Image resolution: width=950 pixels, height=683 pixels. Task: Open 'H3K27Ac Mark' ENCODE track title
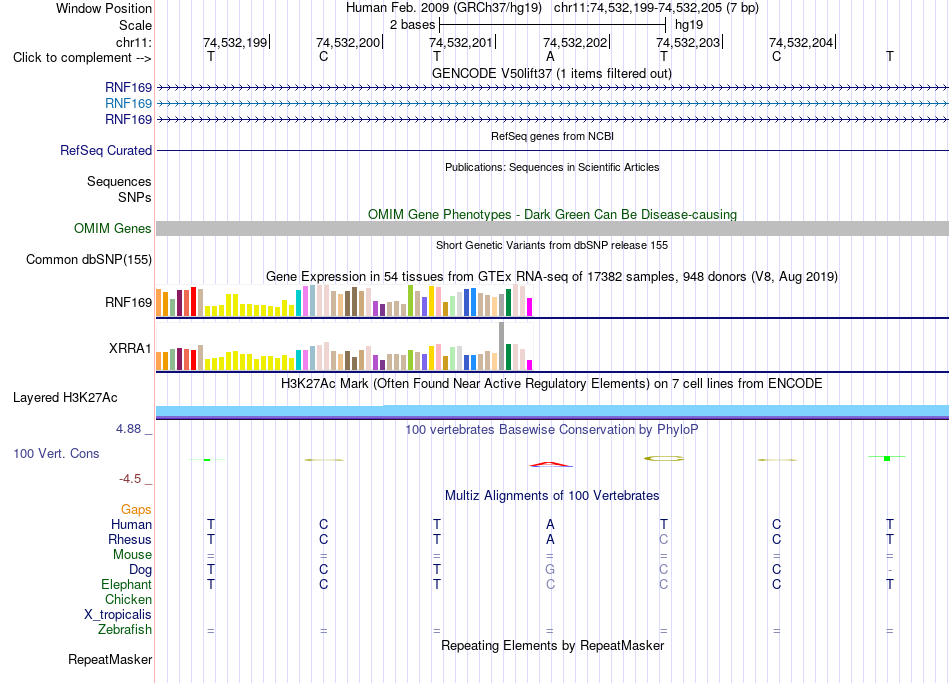coord(552,384)
